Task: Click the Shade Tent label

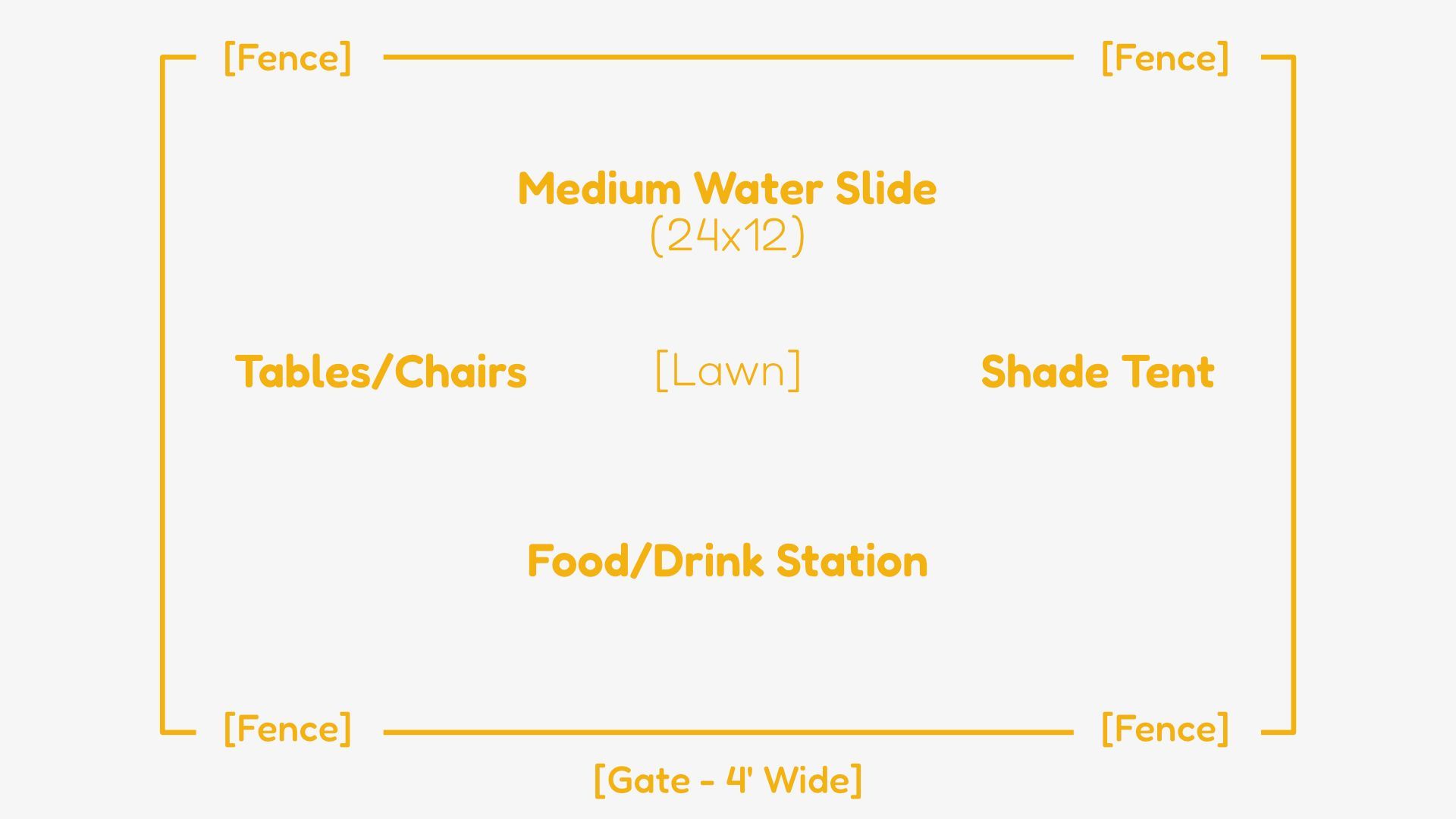Action: click(1097, 372)
